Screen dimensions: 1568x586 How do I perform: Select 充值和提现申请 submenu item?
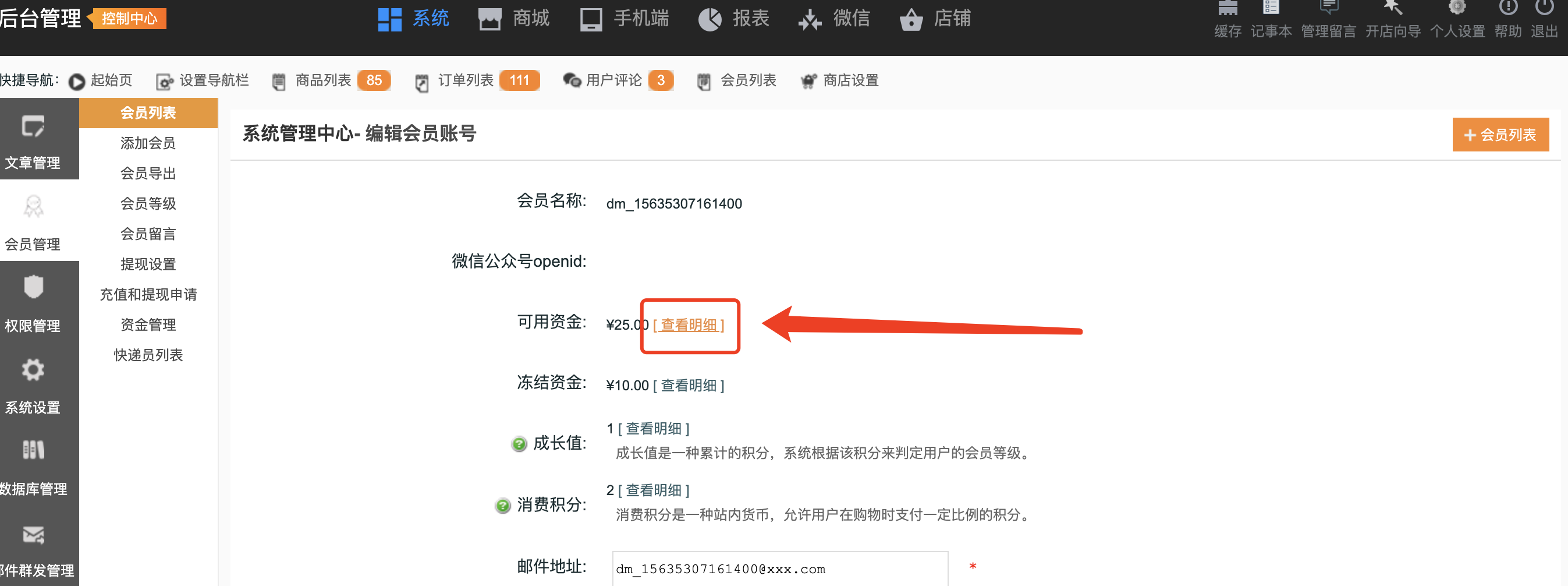pyautogui.click(x=148, y=295)
